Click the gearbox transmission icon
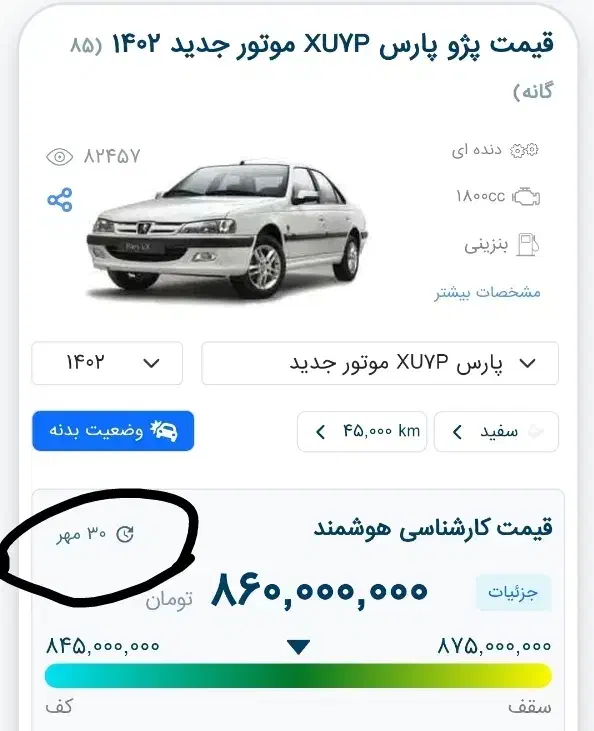 (524, 151)
